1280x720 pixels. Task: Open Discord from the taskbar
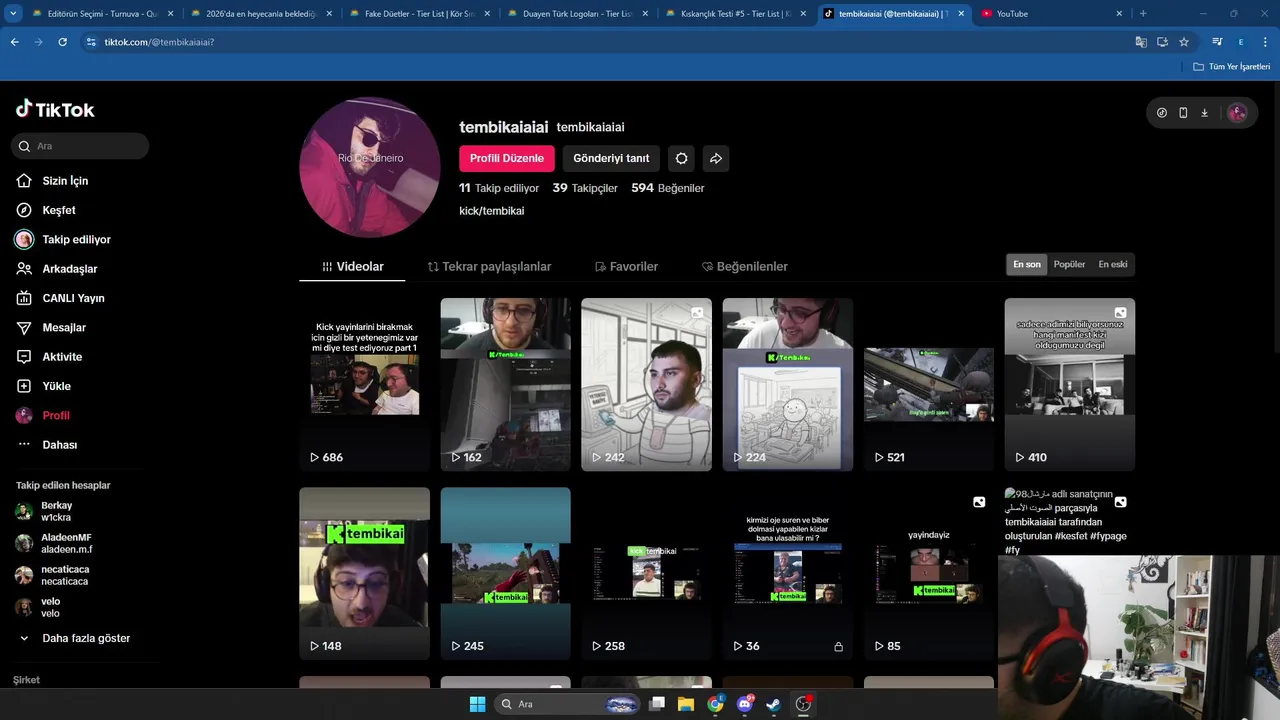744,704
